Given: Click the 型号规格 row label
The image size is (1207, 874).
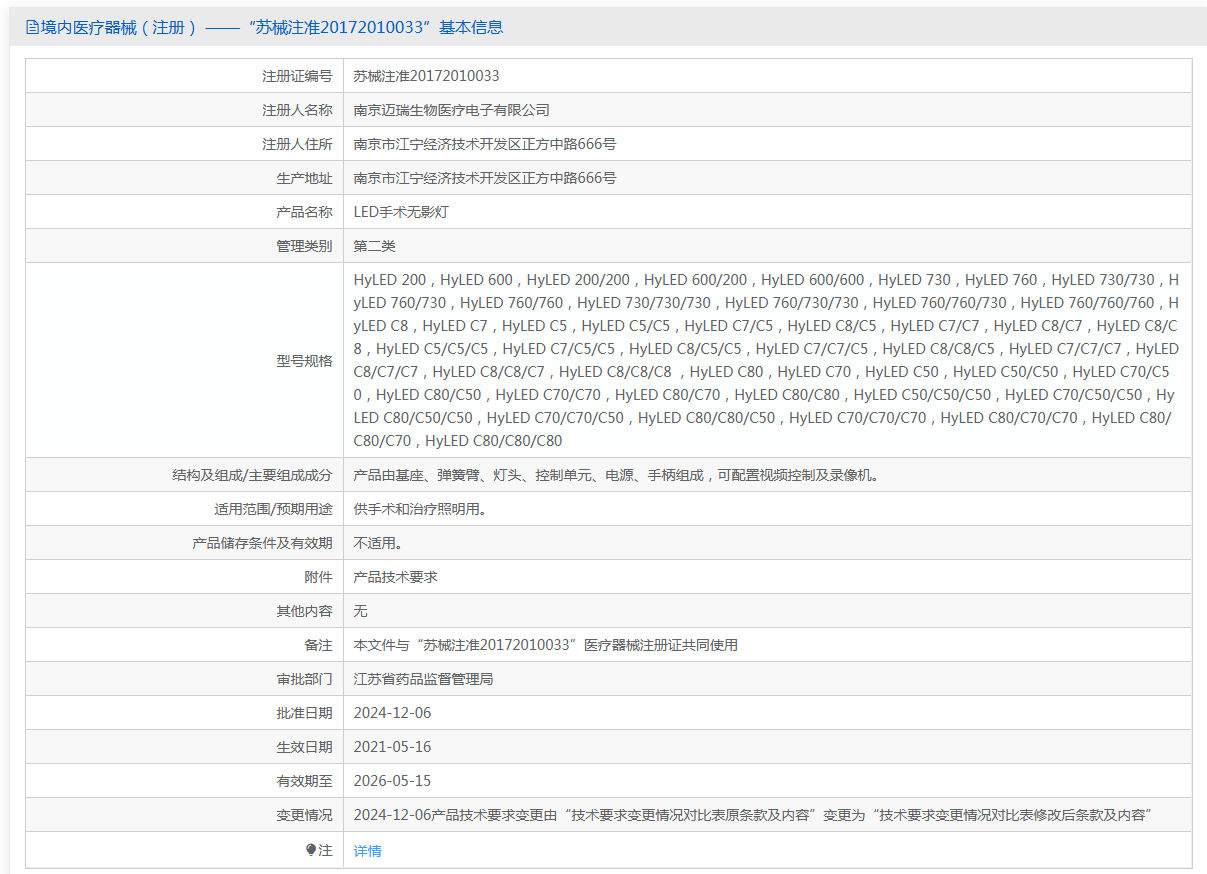Looking at the screenshot, I should tap(304, 361).
